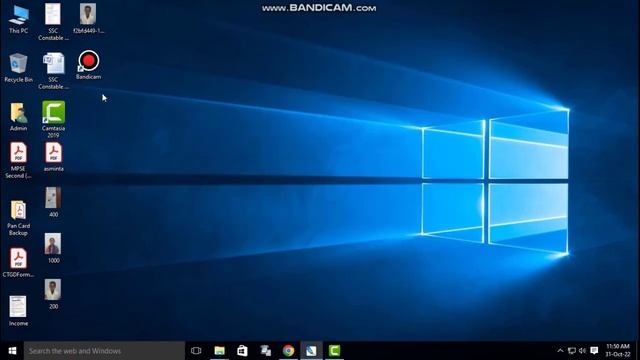
Task: Show hidden system tray icons
Action: coord(560,351)
